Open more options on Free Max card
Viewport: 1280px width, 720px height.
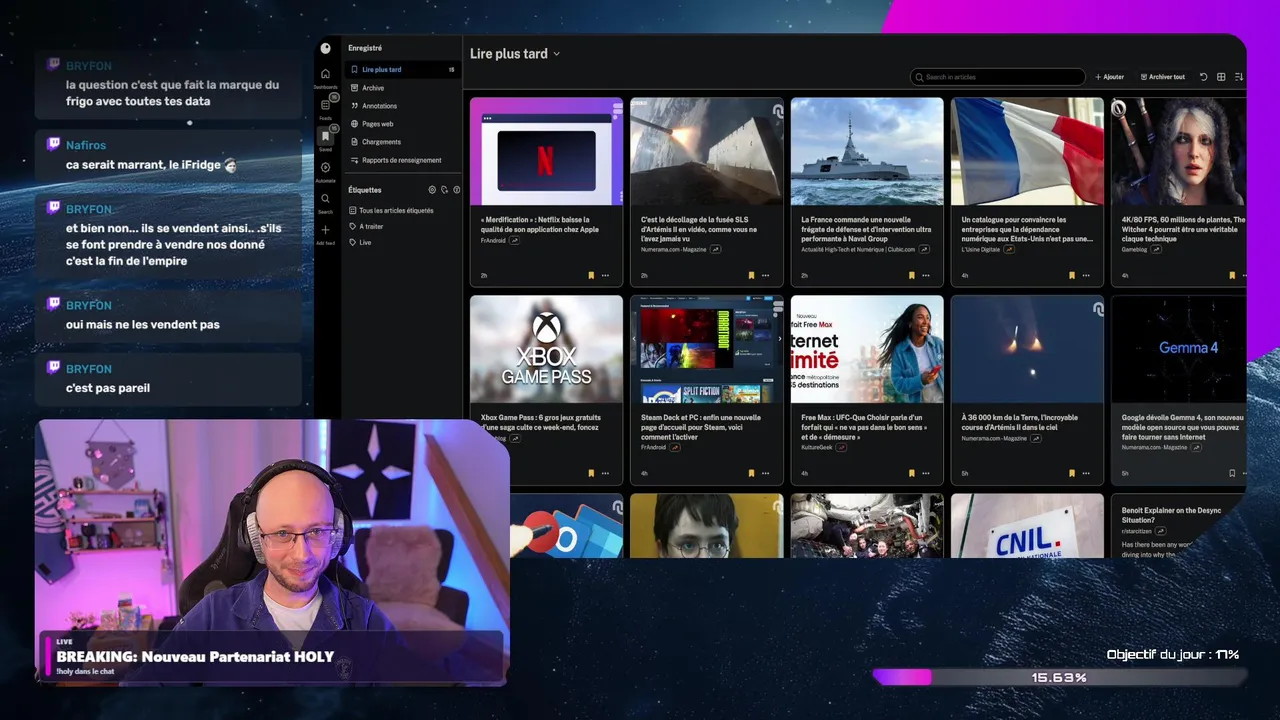click(x=925, y=473)
